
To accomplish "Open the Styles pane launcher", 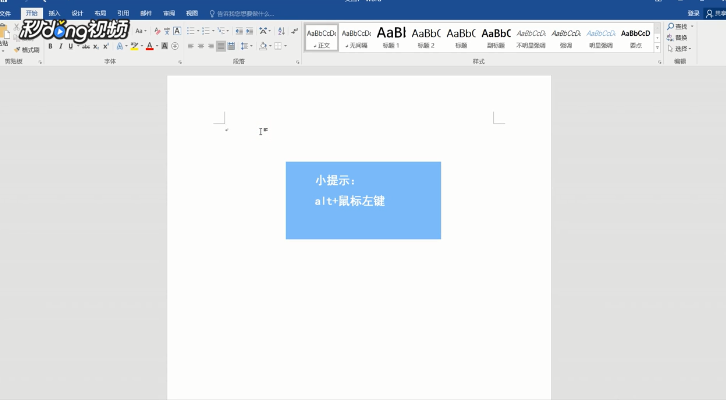I will (x=659, y=62).
